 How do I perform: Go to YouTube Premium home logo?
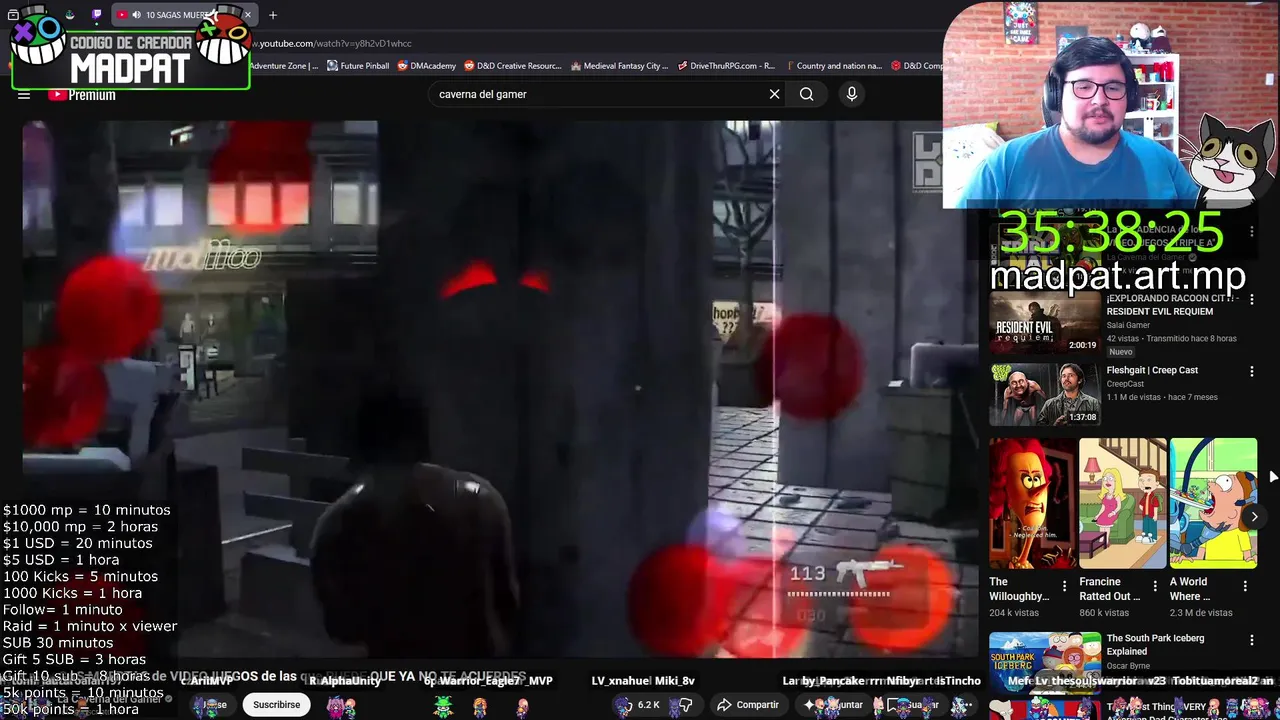tap(82, 95)
